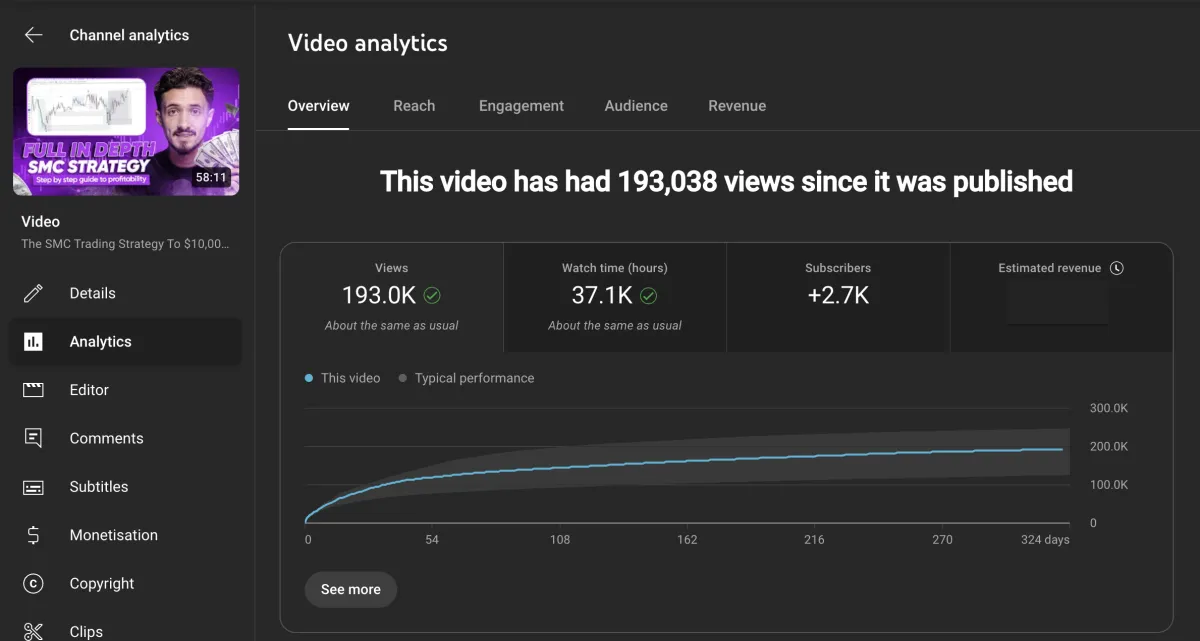The height and width of the screenshot is (641, 1200).
Task: Open the Editor clapperboard icon
Action: click(x=33, y=390)
